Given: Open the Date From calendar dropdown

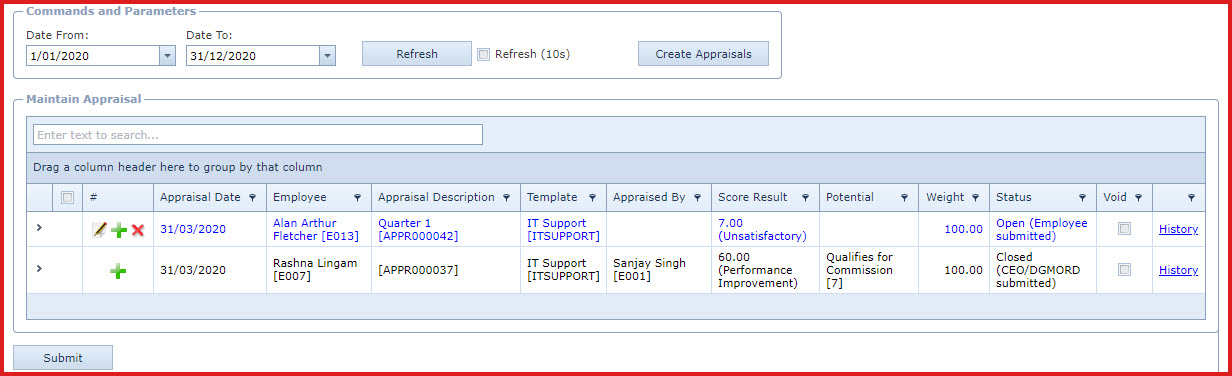Looking at the screenshot, I should pos(167,56).
